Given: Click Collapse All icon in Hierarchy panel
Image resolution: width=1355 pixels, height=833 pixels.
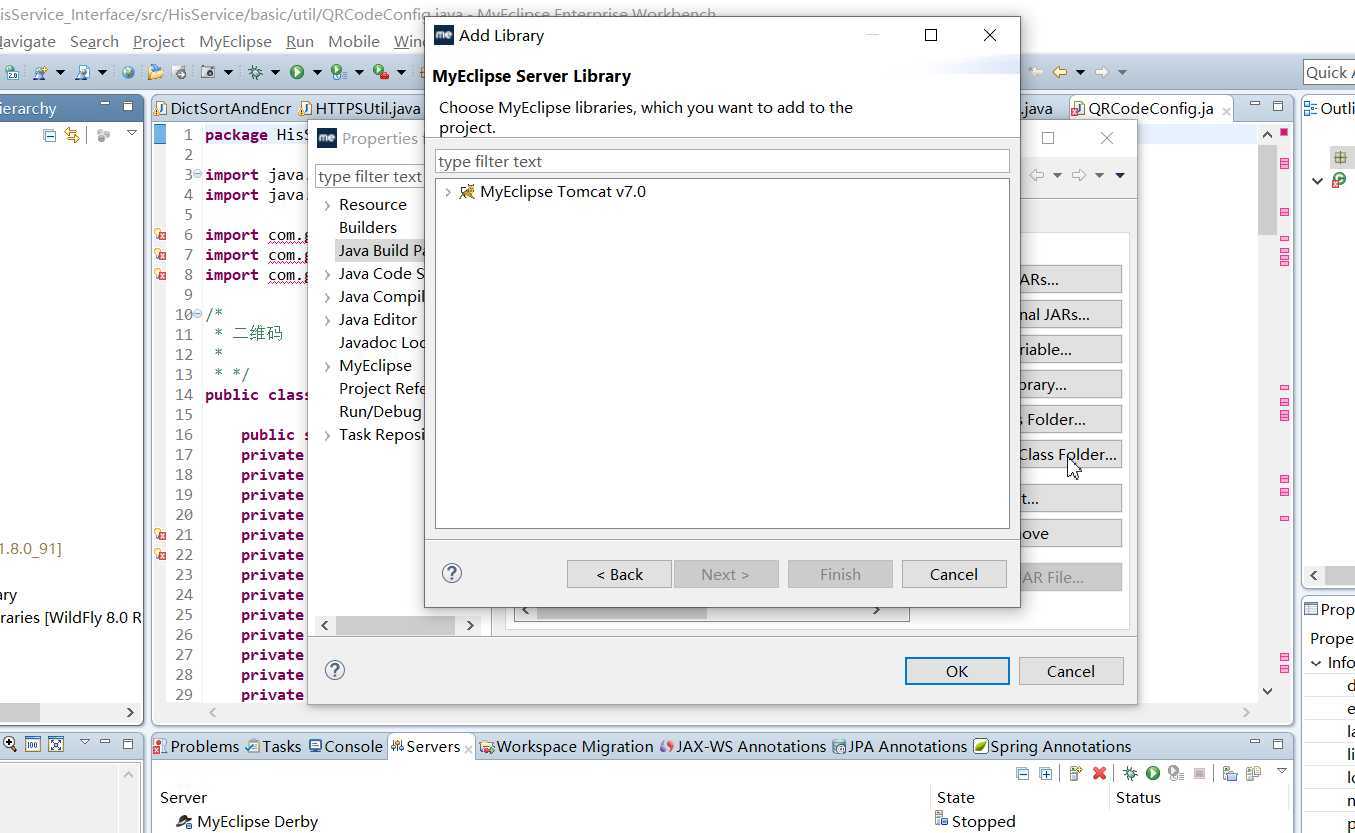Looking at the screenshot, I should [x=49, y=135].
